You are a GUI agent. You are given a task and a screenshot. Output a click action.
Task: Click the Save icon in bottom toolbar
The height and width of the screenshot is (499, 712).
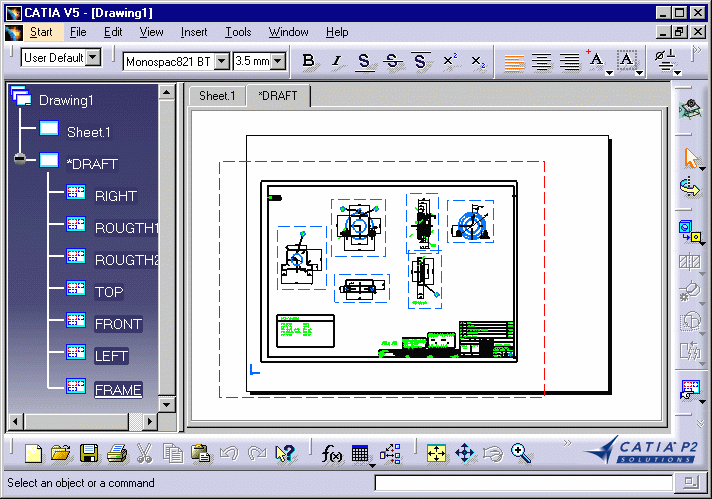click(x=89, y=453)
